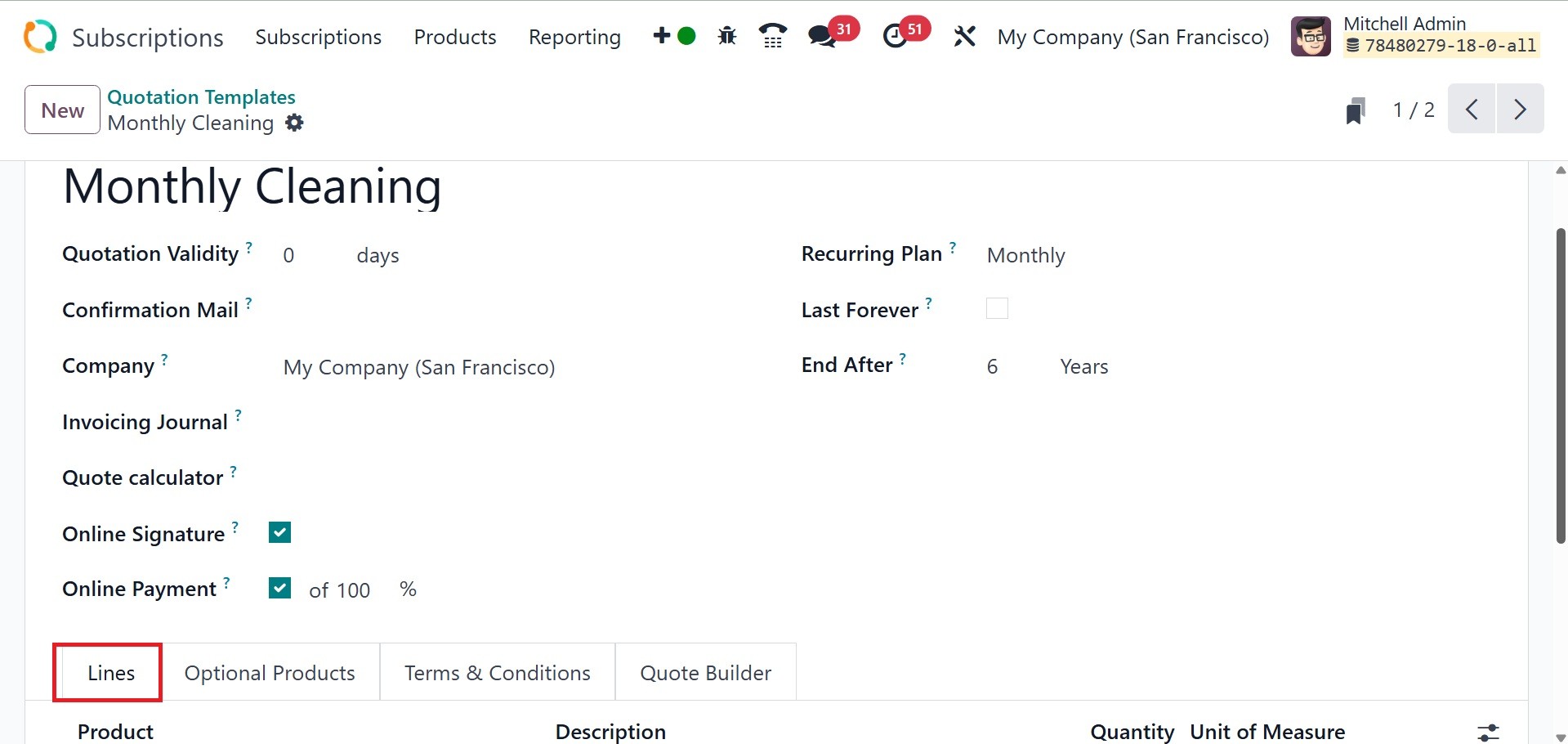Click the Odoo Subscriptions app logo
The height and width of the screenshot is (744, 1568).
point(40,37)
